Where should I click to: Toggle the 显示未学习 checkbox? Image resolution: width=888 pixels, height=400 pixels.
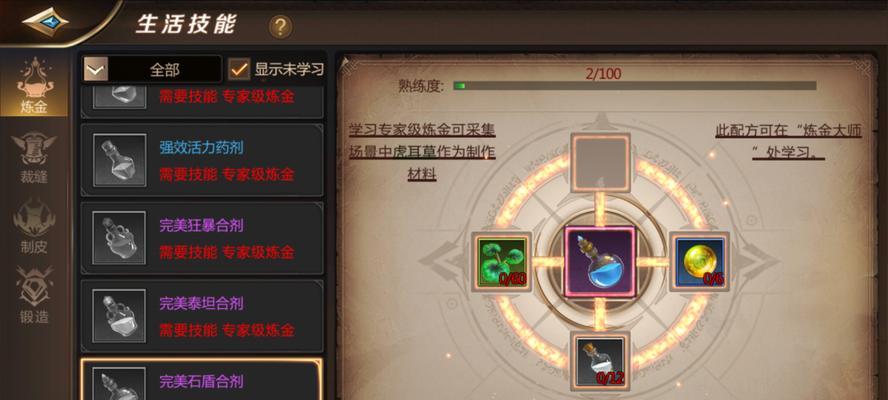coord(239,70)
